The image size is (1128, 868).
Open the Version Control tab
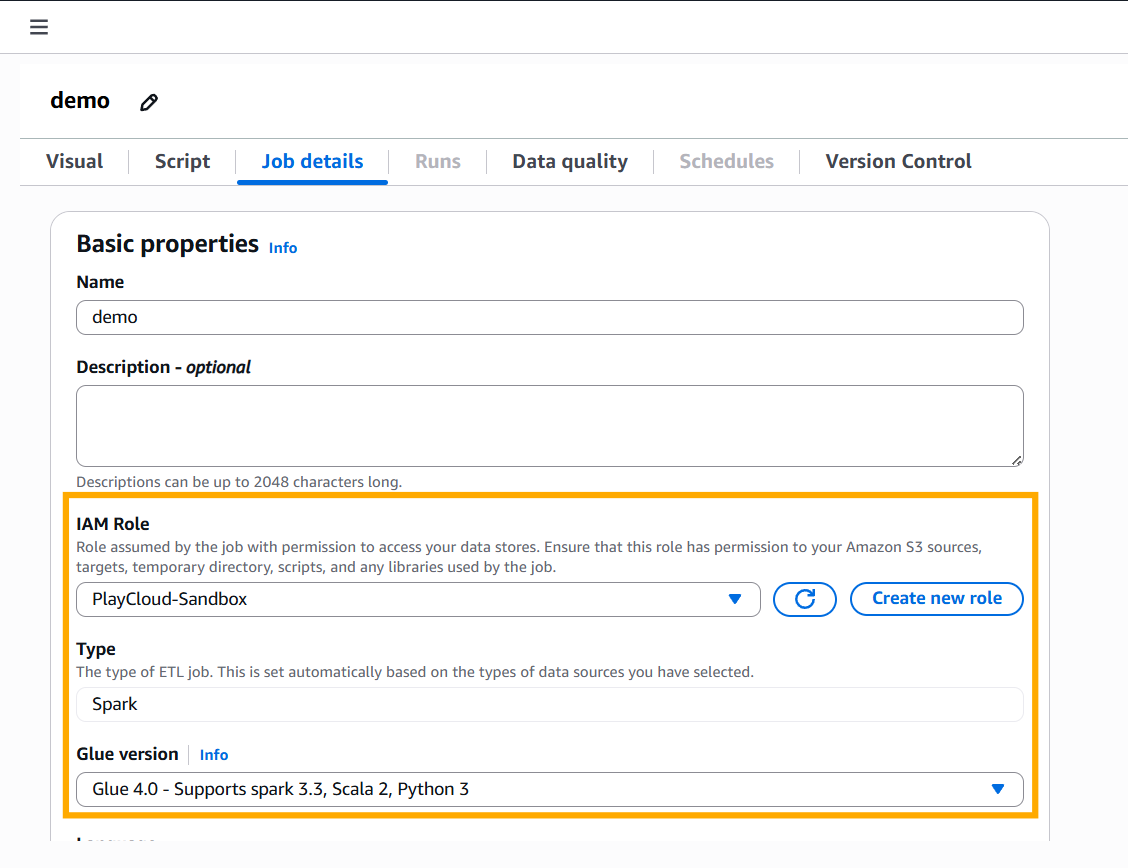pos(899,161)
